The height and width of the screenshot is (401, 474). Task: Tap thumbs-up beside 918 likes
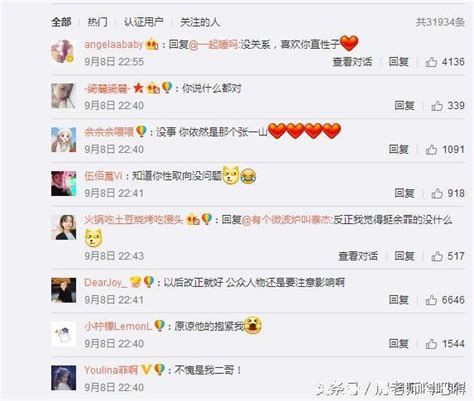437,193
